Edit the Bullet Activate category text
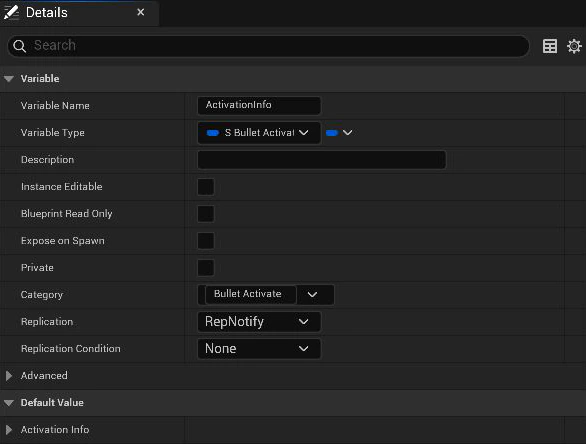 250,294
